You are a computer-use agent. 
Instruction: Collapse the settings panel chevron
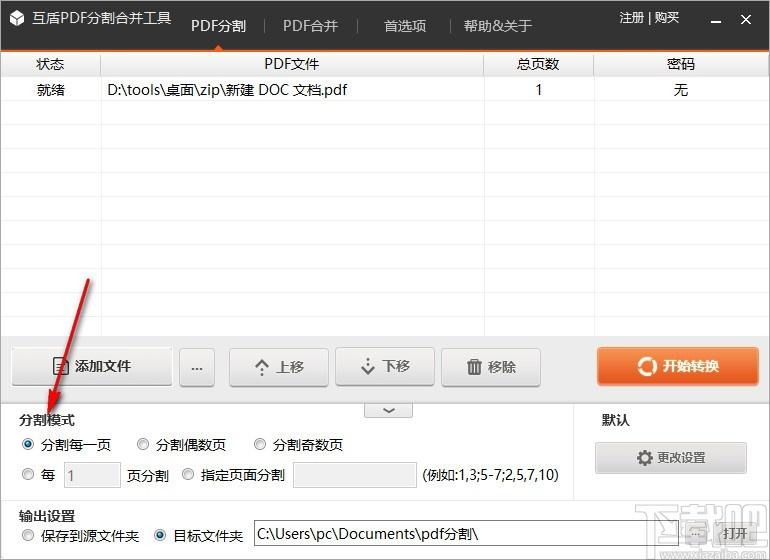coord(388,410)
